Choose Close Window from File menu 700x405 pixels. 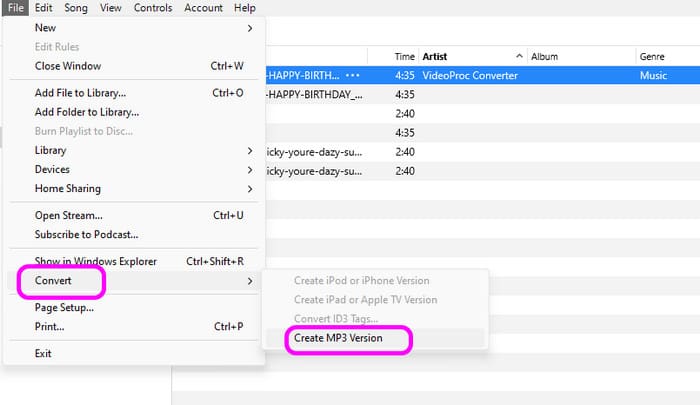click(134, 66)
